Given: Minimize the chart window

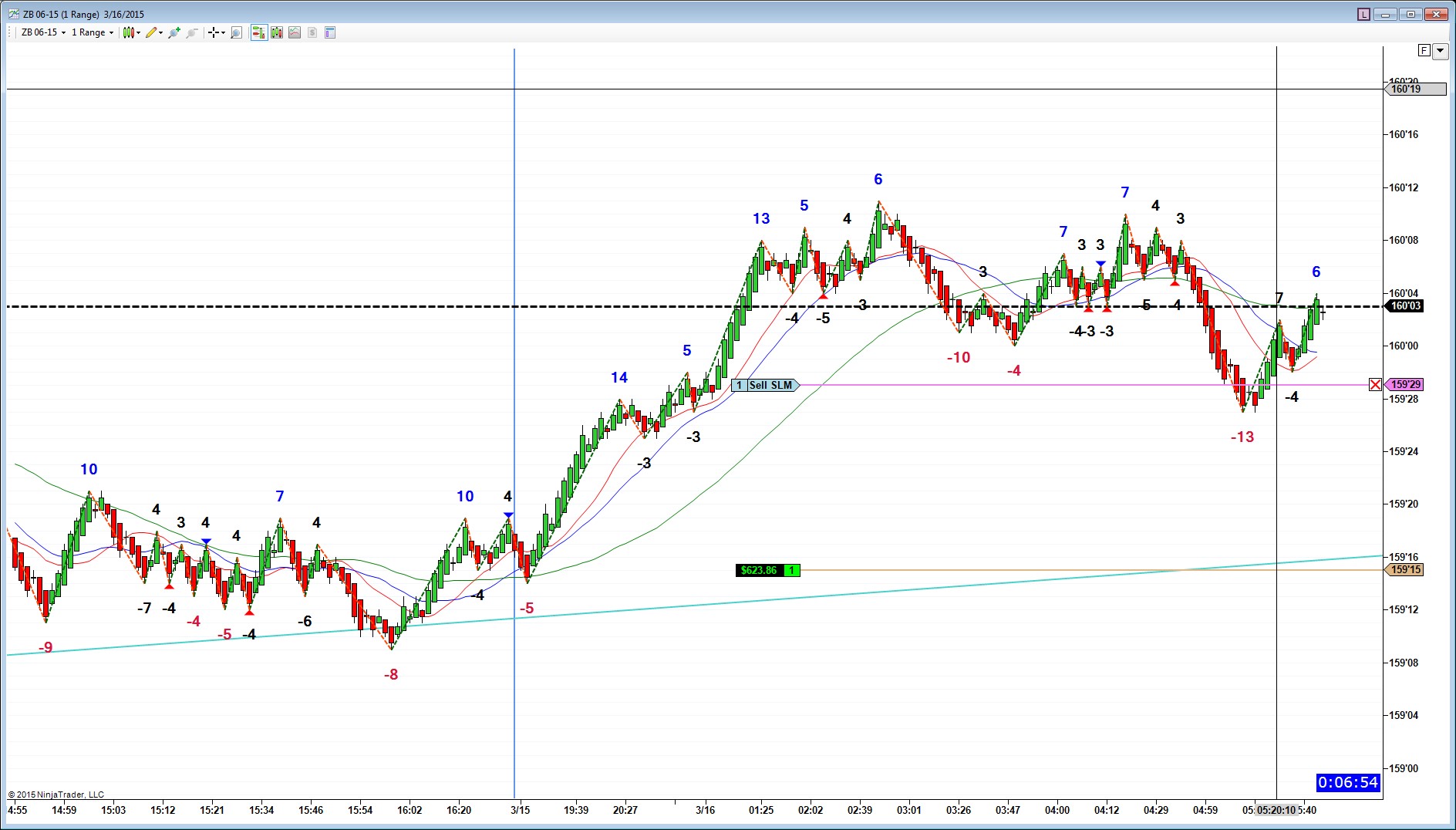Looking at the screenshot, I should pos(1386,14).
